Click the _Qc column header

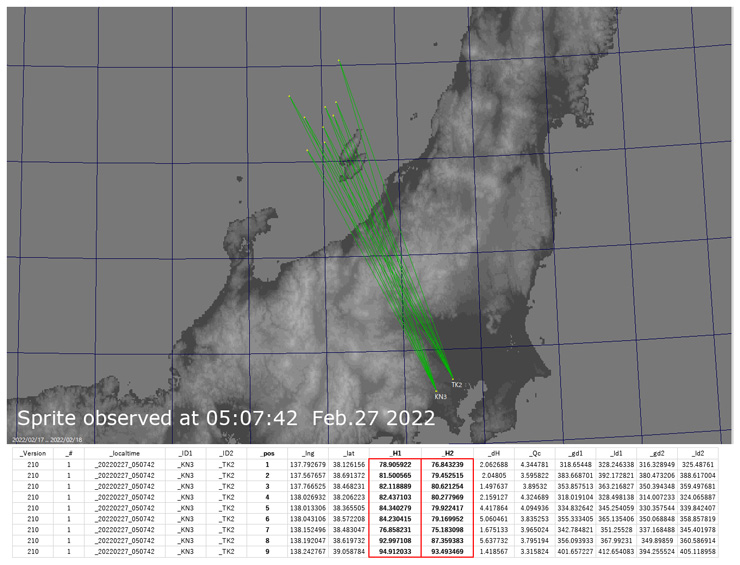535,454
